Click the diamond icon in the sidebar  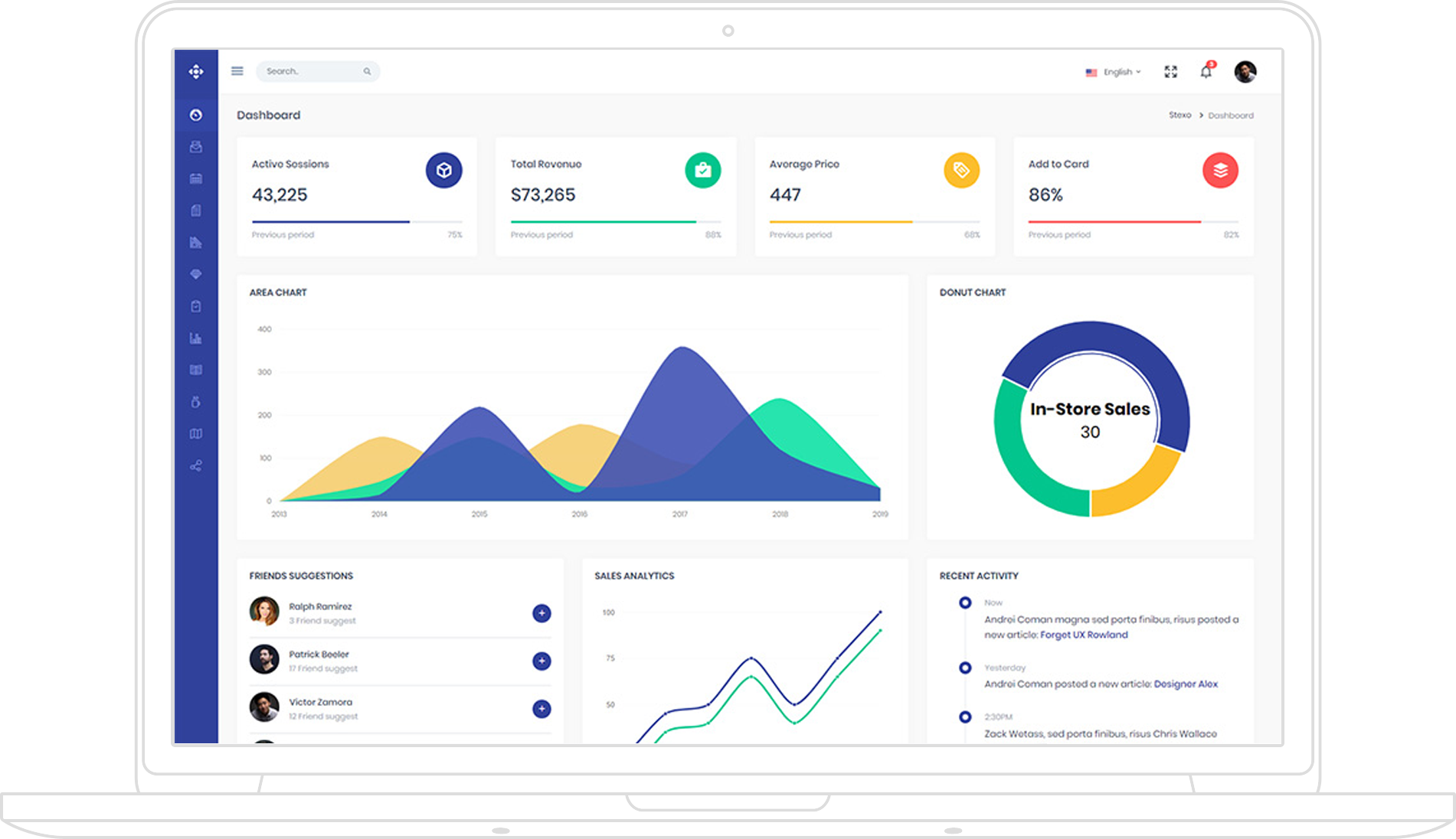point(196,274)
